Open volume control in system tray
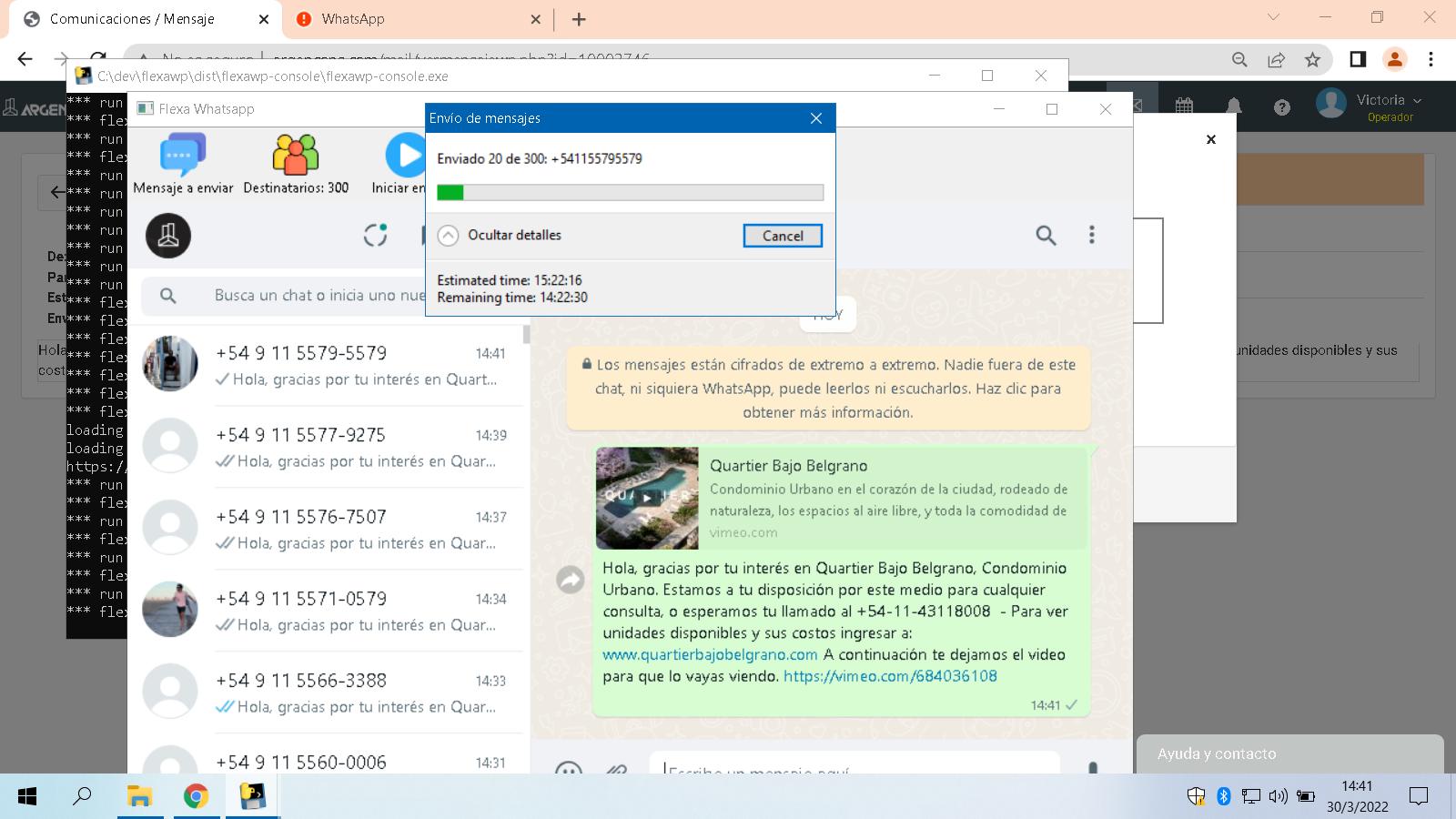This screenshot has height=819, width=1456. (x=1279, y=797)
